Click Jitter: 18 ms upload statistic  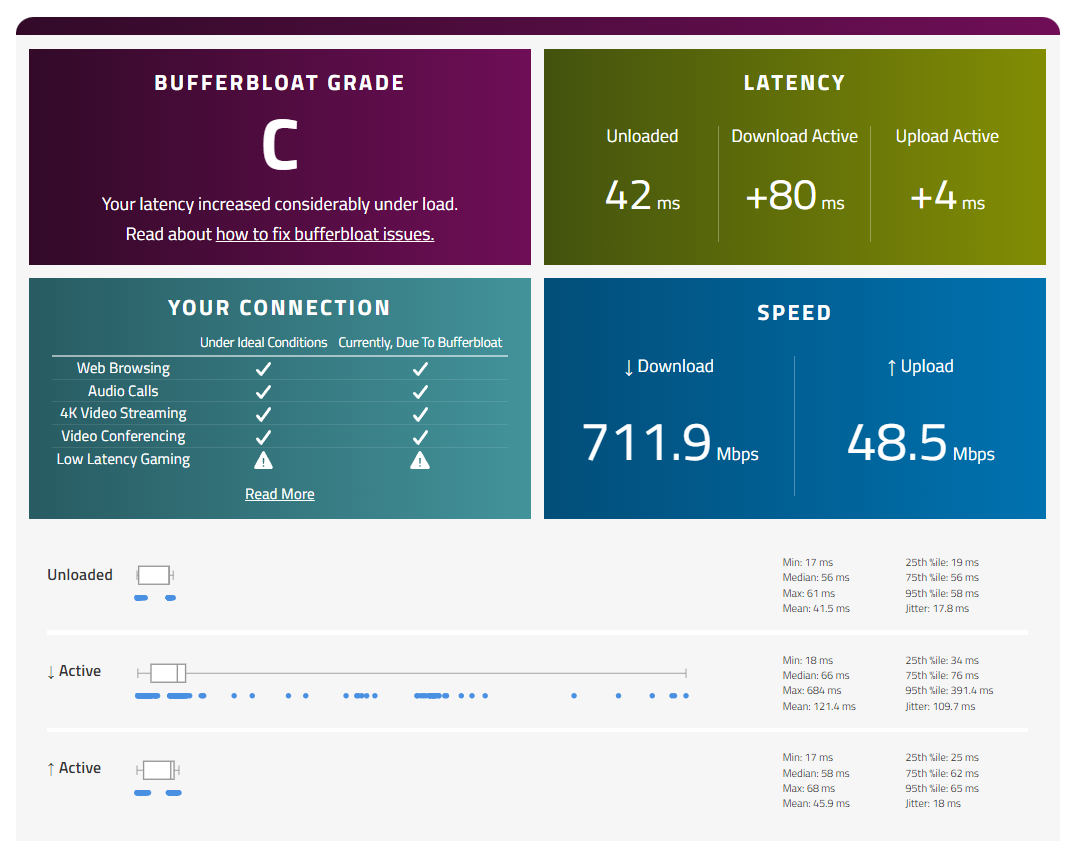click(x=933, y=804)
